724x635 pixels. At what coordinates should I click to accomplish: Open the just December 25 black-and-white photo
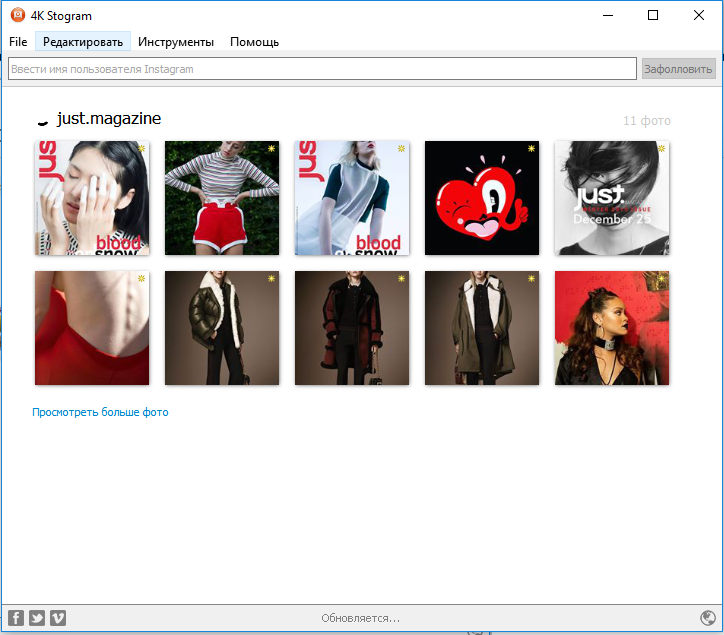[x=612, y=198]
